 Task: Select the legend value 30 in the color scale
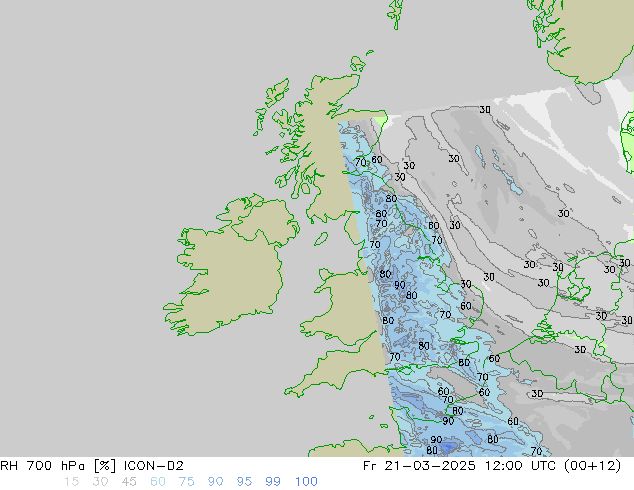100,482
